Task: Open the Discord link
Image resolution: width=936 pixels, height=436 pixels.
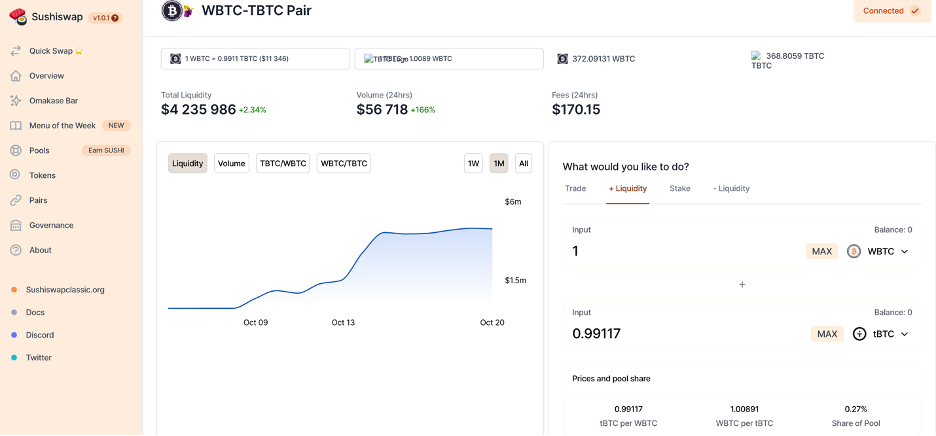Action: [40, 335]
